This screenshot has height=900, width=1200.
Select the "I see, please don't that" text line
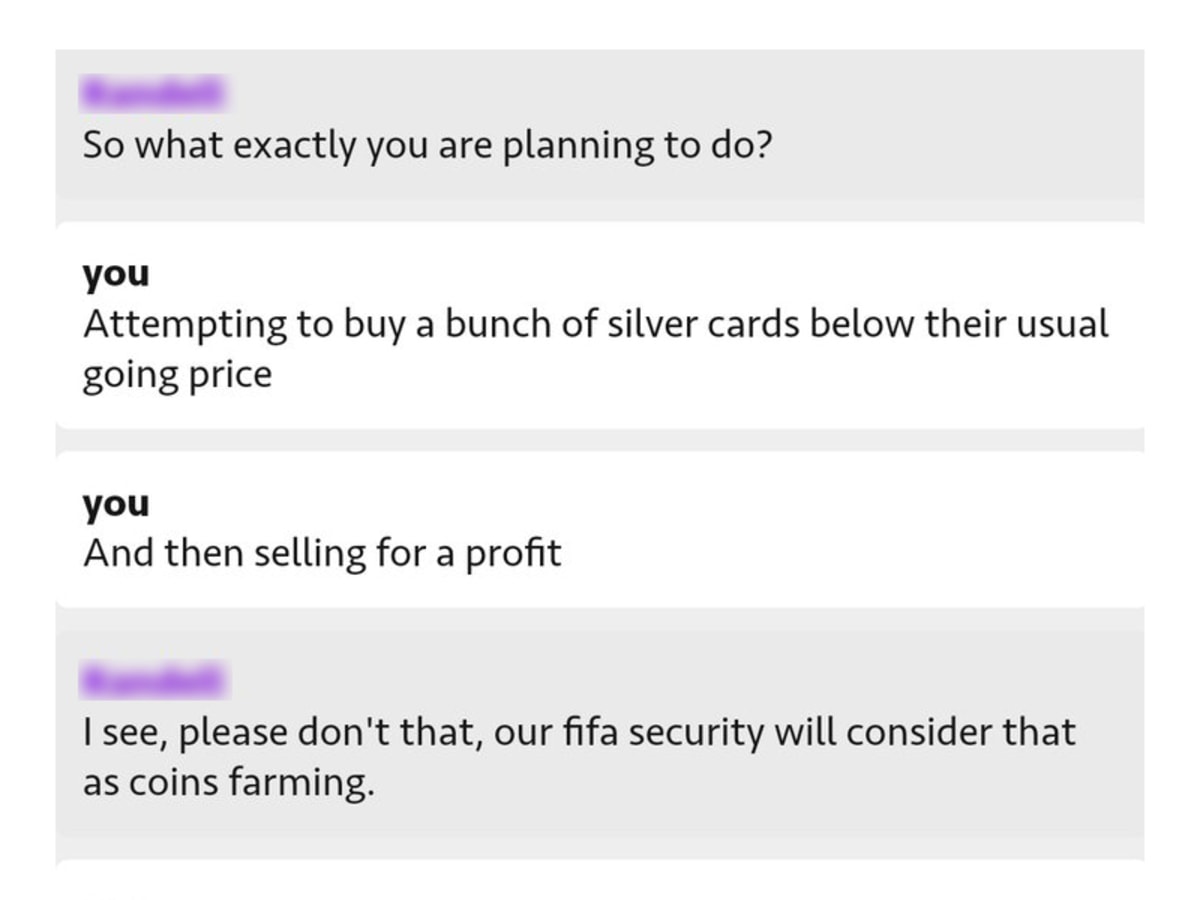(579, 732)
